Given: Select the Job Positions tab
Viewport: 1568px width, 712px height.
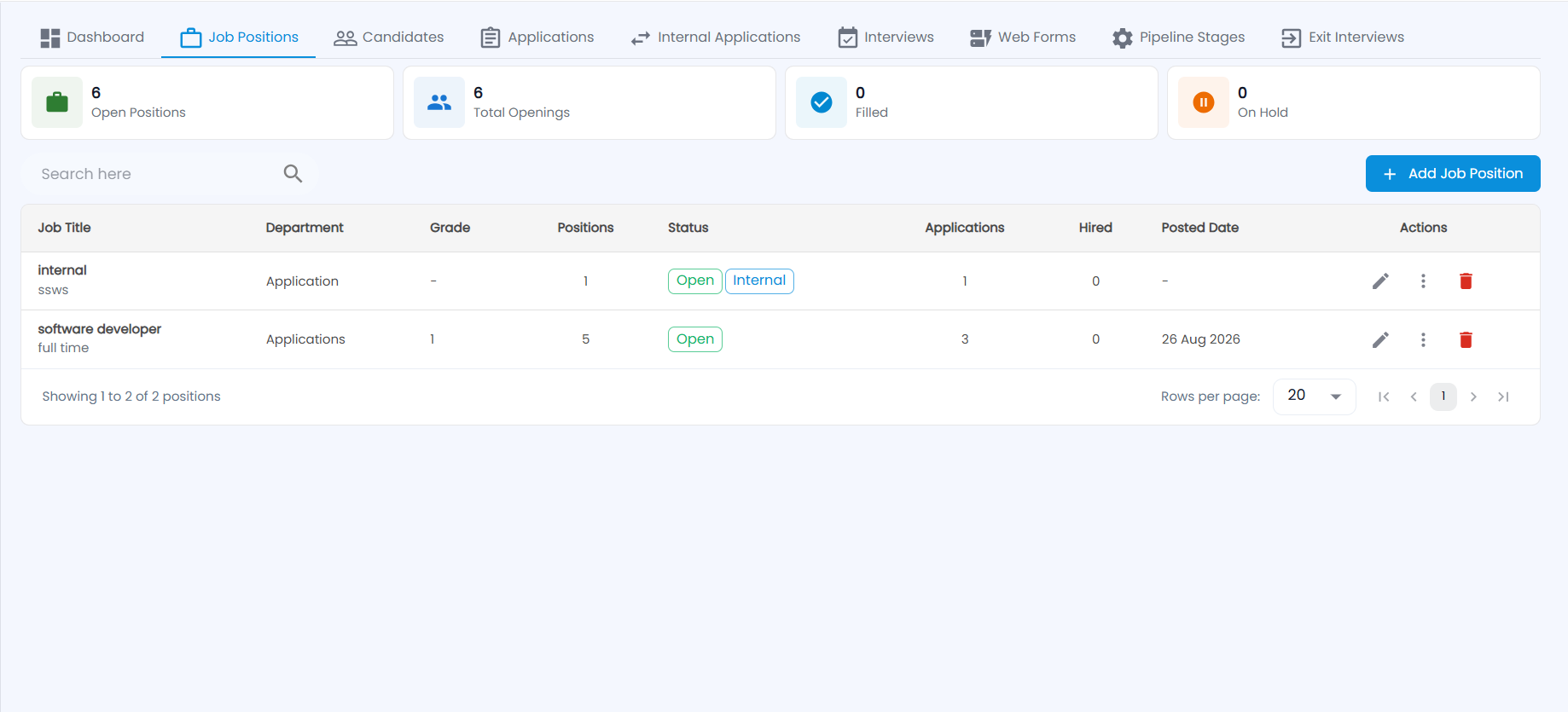Looking at the screenshot, I should click(x=239, y=38).
